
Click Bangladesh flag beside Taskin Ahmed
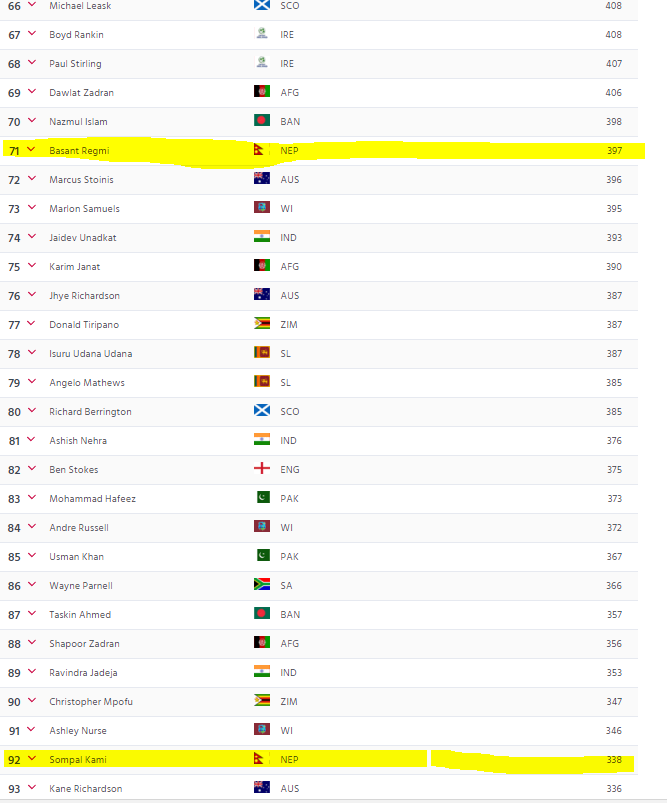point(262,615)
